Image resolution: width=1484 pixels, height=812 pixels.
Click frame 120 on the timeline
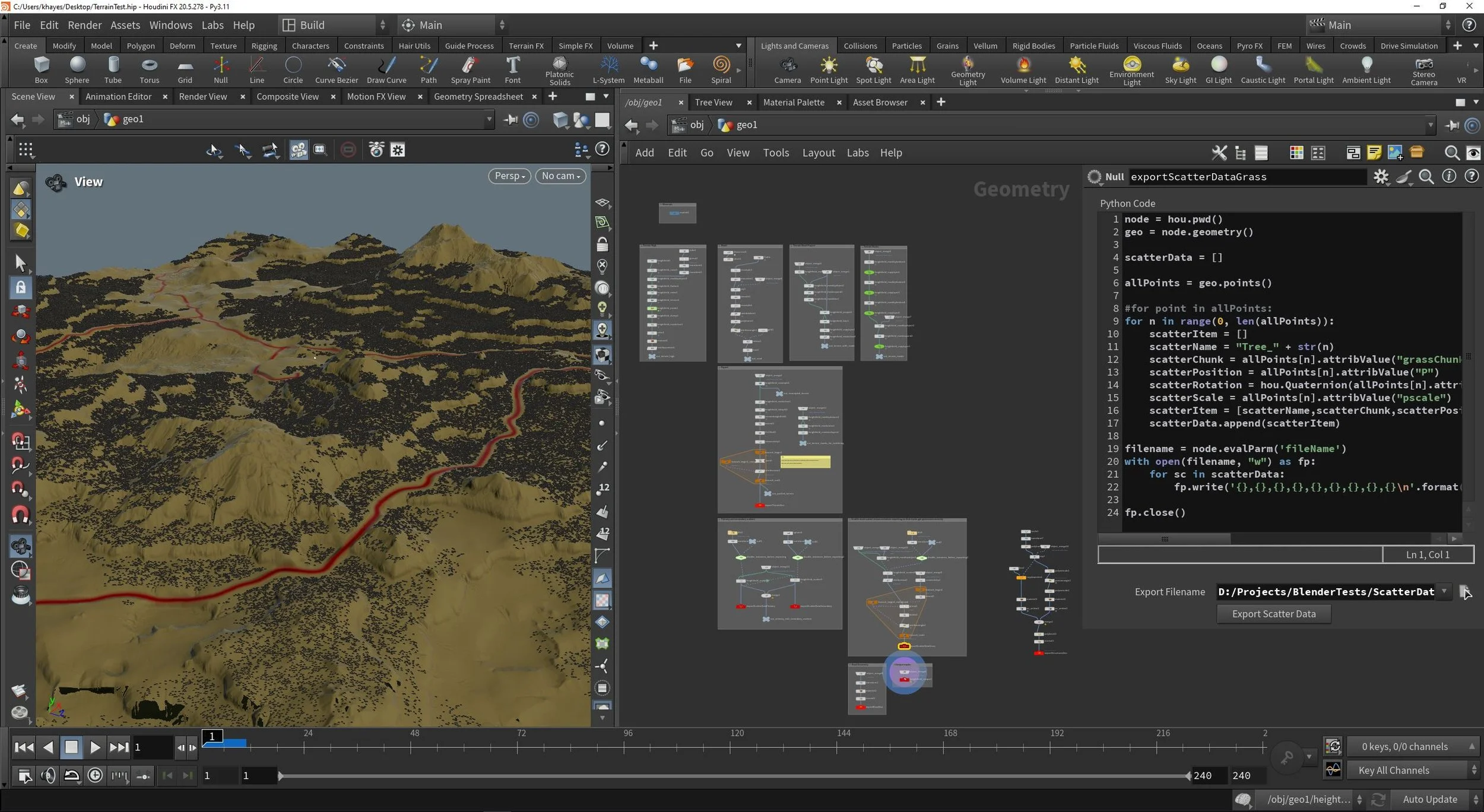click(731, 747)
